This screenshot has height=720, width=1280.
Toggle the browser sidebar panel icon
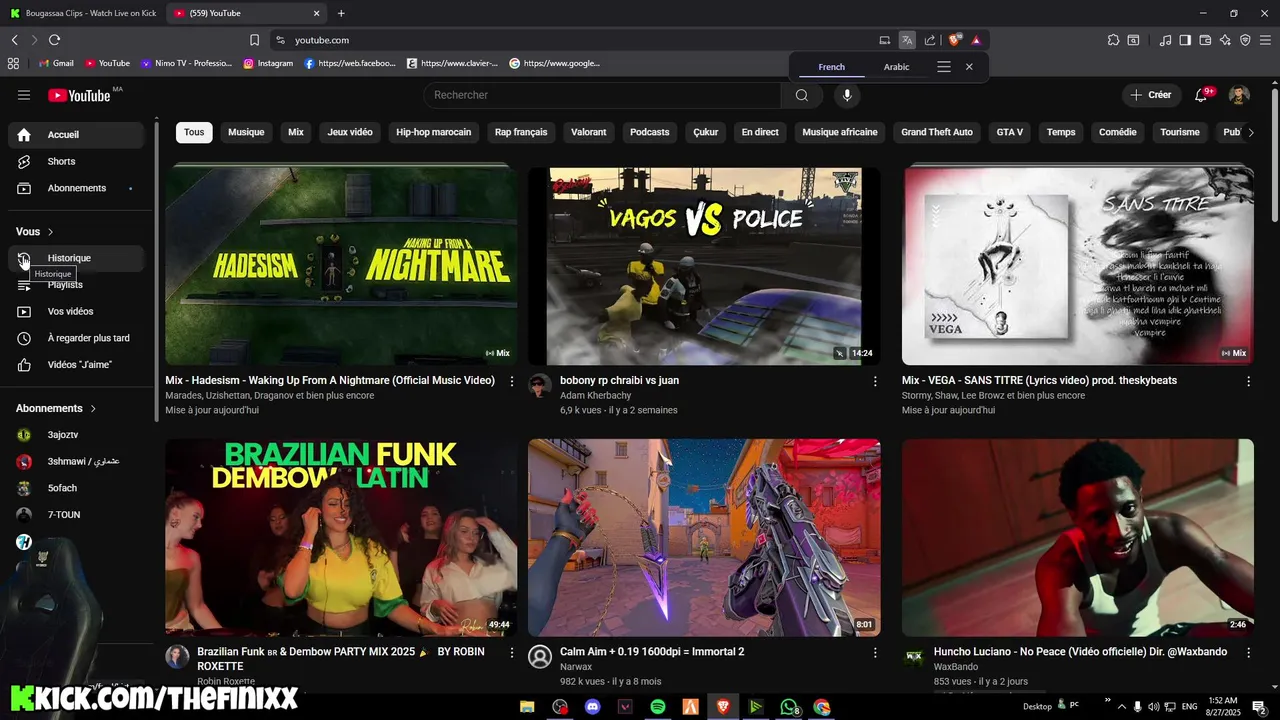click(1185, 40)
